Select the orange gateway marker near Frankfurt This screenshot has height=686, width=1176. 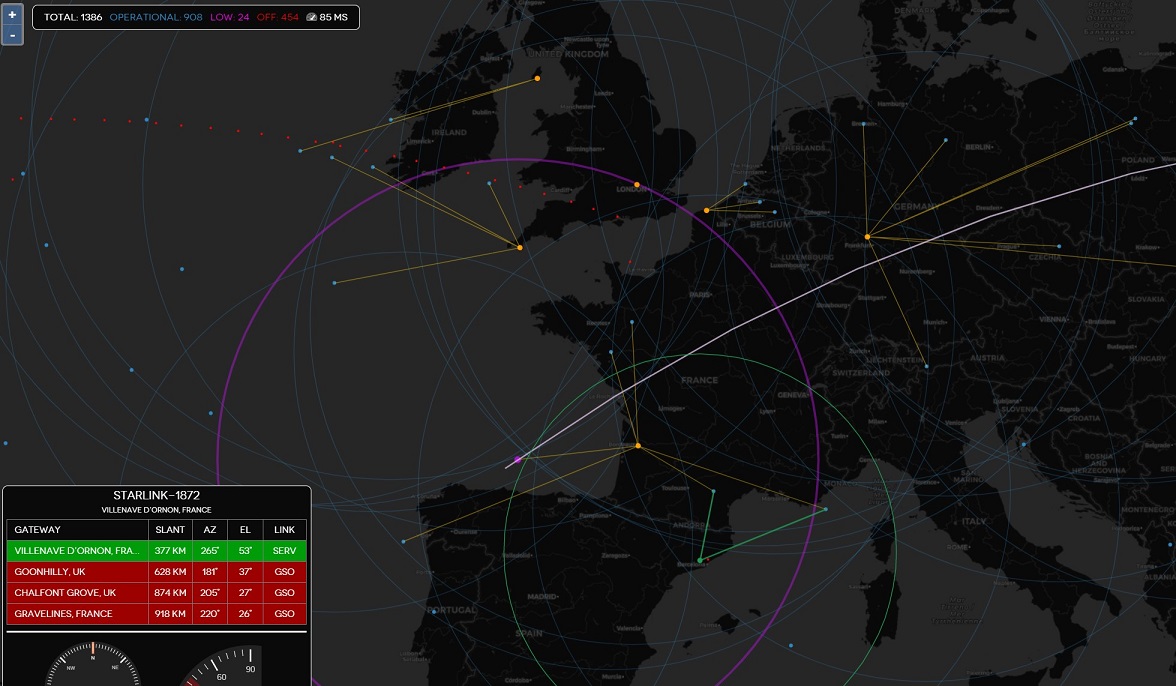[x=867, y=237]
